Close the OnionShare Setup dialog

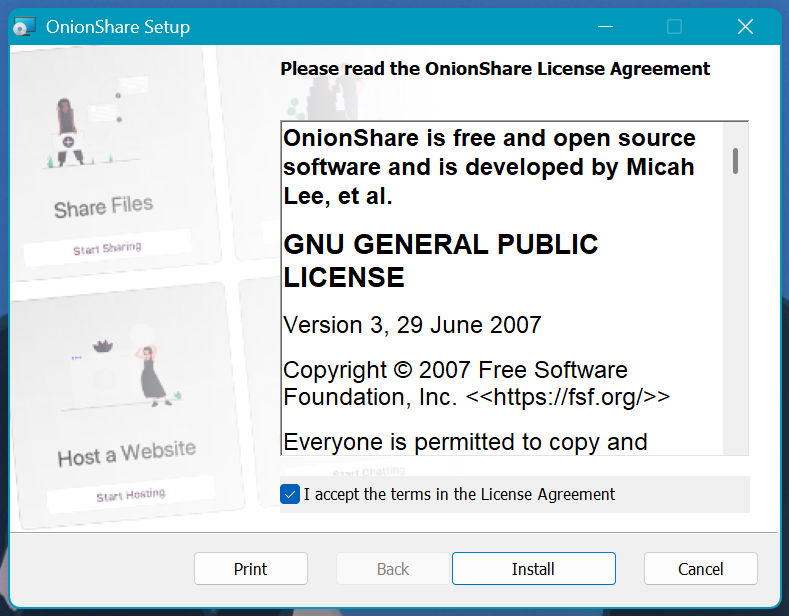point(745,27)
